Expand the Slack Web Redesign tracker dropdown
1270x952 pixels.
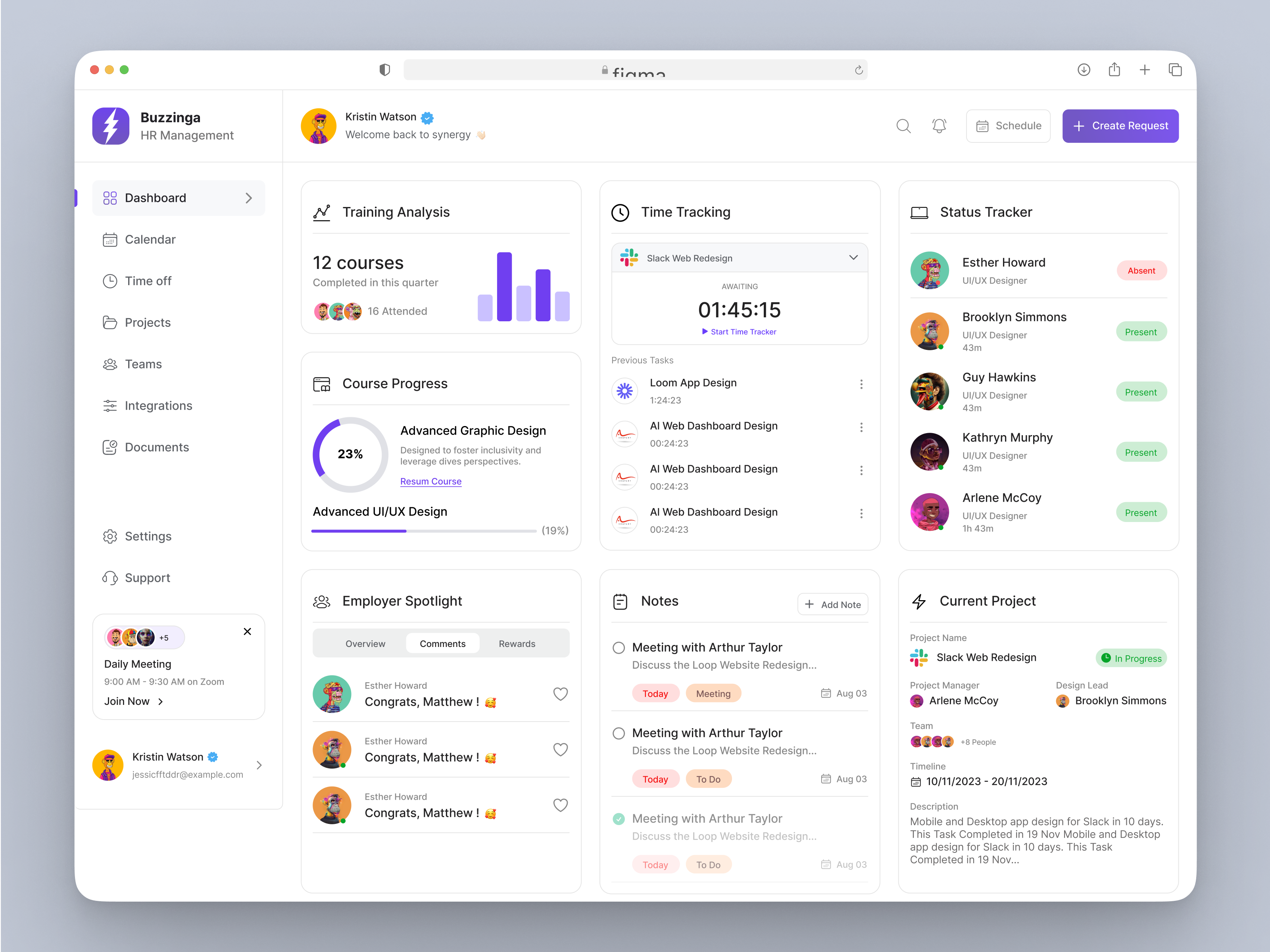853,258
